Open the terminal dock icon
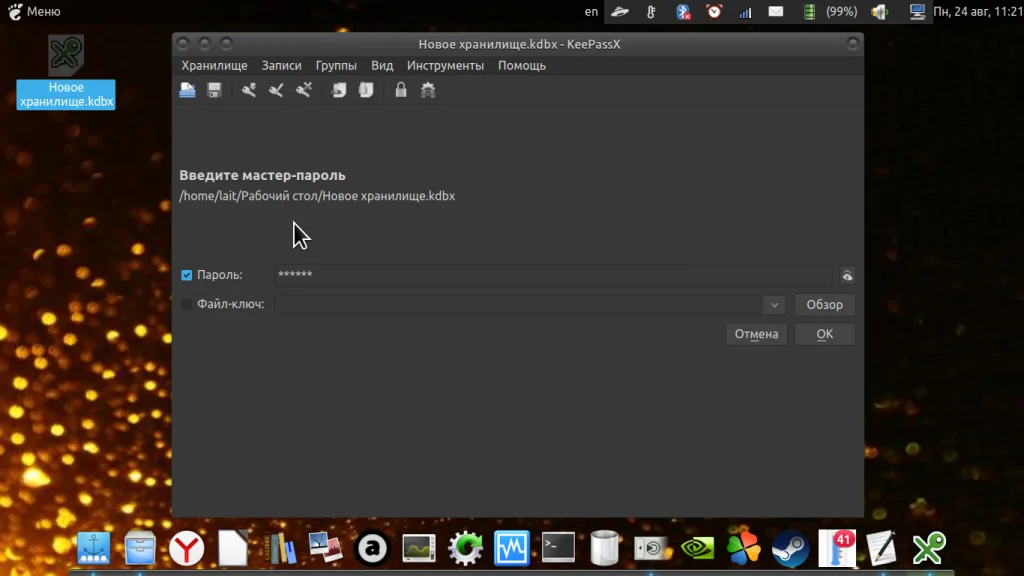Screen dimensions: 1024x576 click(558, 547)
